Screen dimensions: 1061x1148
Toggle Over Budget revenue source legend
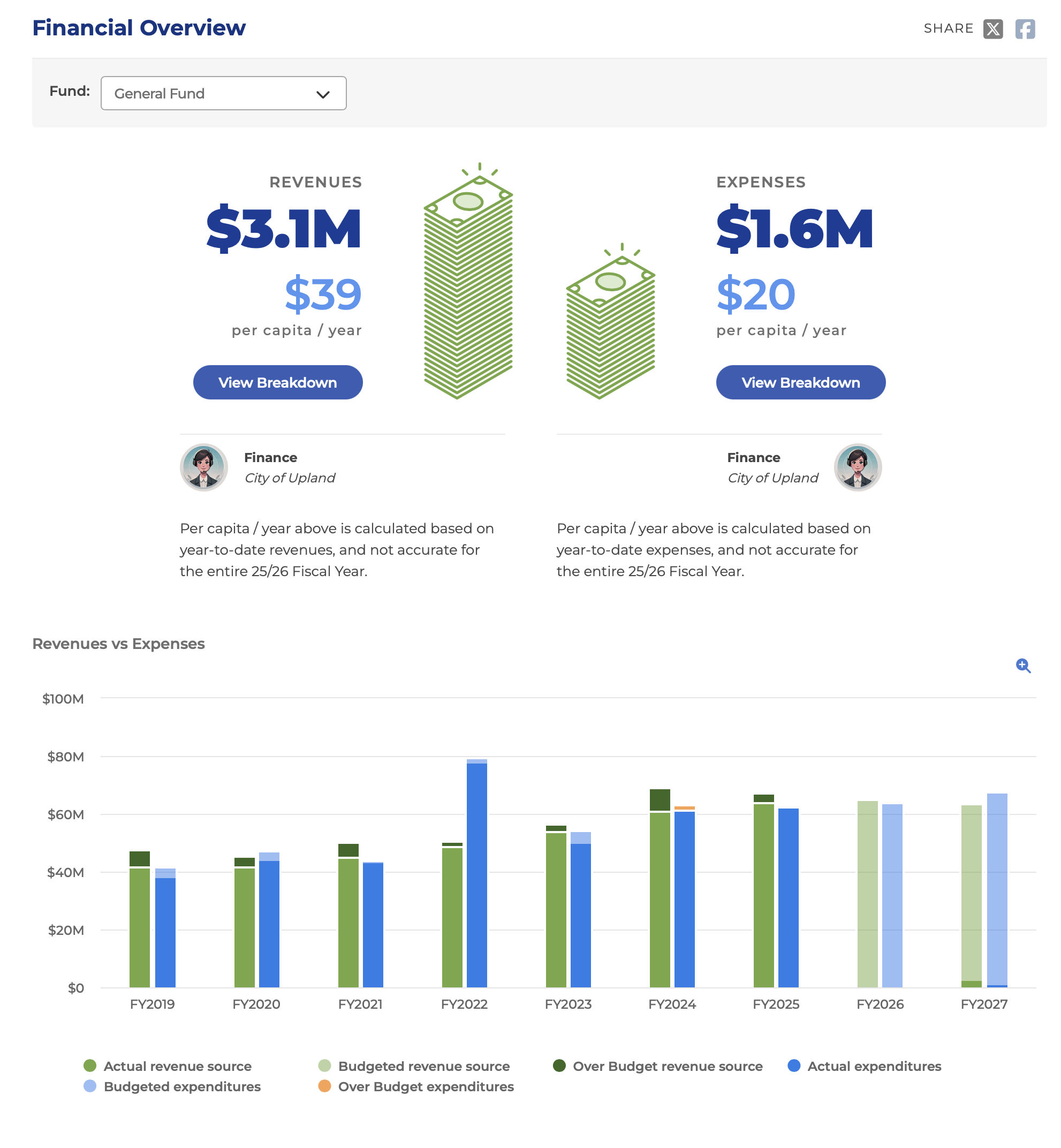(x=657, y=1066)
